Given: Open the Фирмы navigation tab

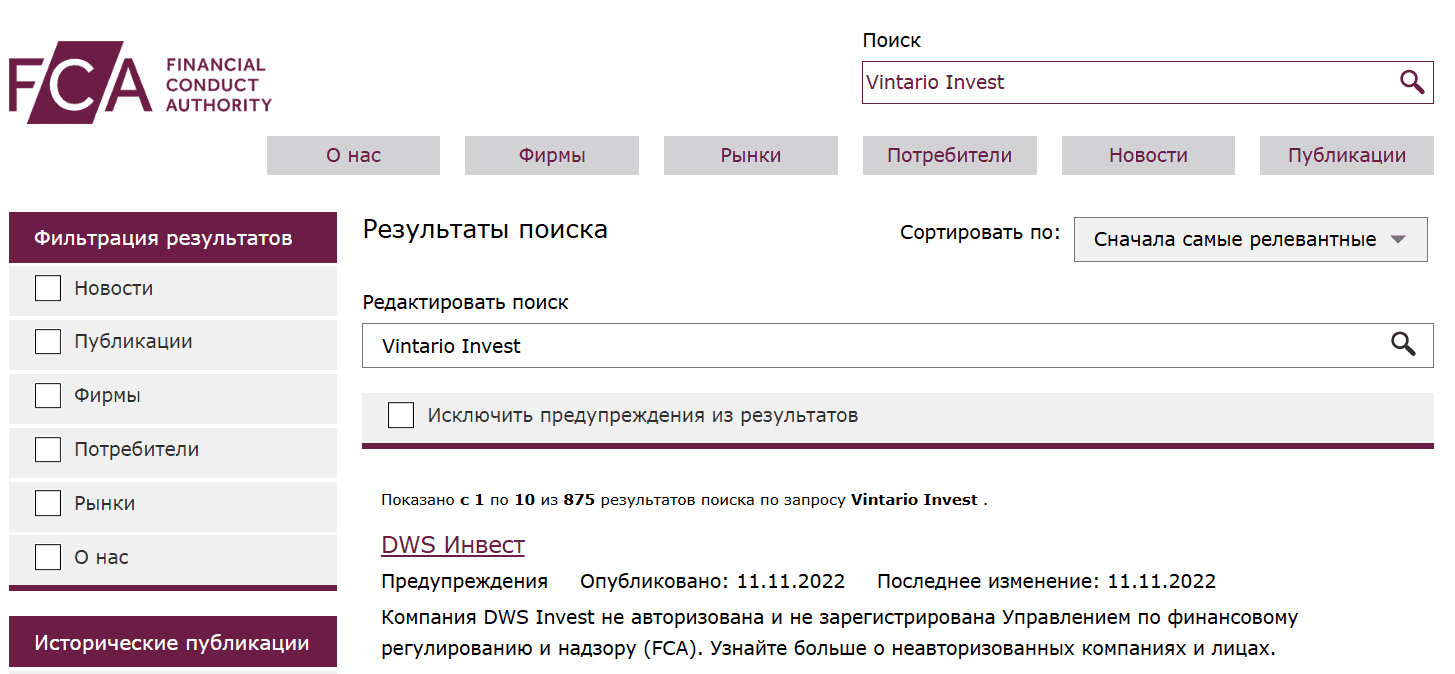Looking at the screenshot, I should coord(551,155).
